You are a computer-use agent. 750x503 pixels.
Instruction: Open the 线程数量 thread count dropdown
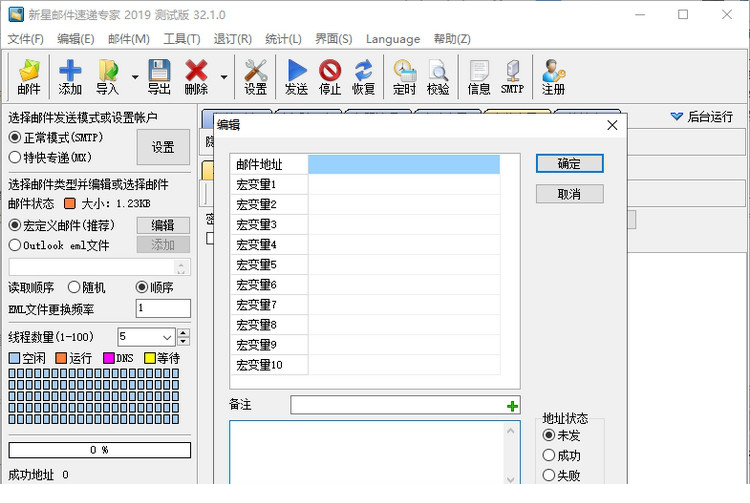[x=167, y=337]
